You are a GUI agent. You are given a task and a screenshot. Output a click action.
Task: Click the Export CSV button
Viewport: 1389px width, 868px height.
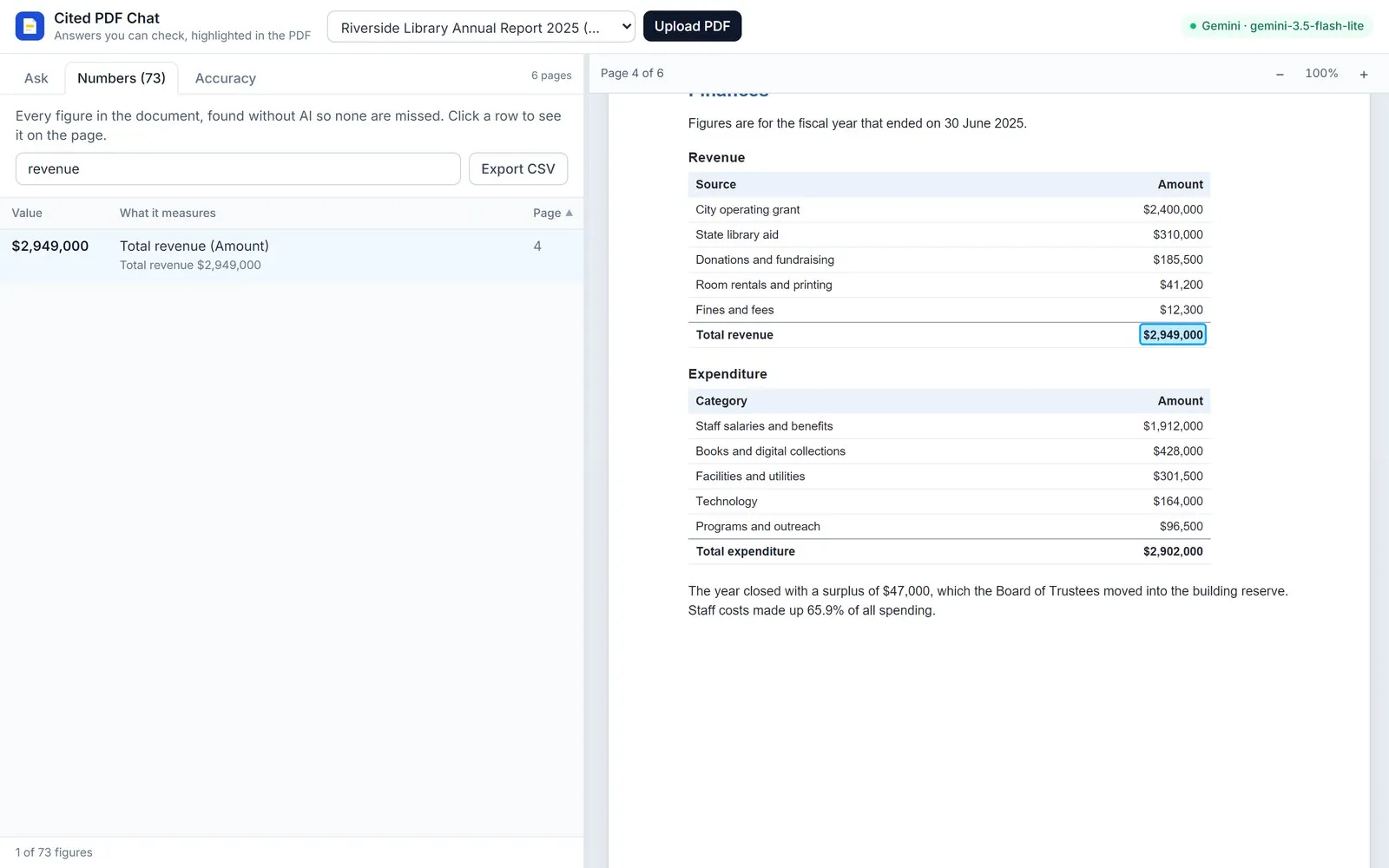tap(518, 168)
